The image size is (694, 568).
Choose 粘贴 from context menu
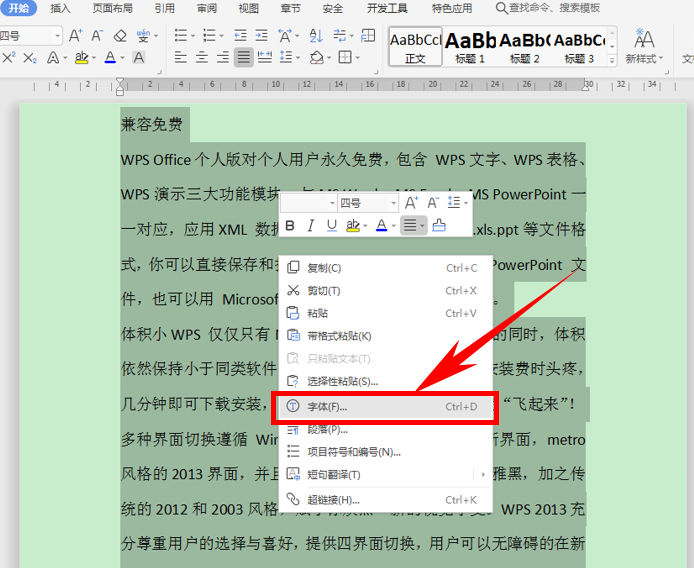pos(386,313)
